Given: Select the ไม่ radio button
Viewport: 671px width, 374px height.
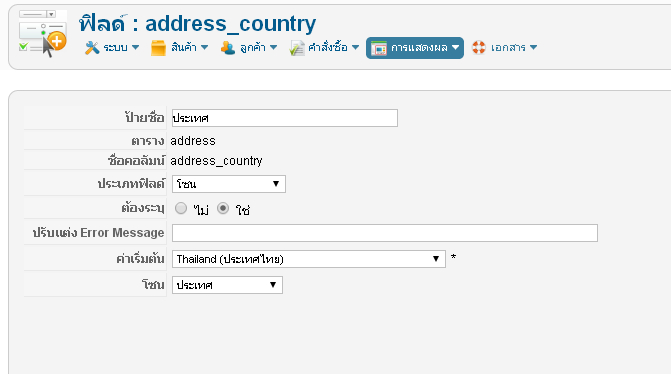Looking at the screenshot, I should pos(181,208).
